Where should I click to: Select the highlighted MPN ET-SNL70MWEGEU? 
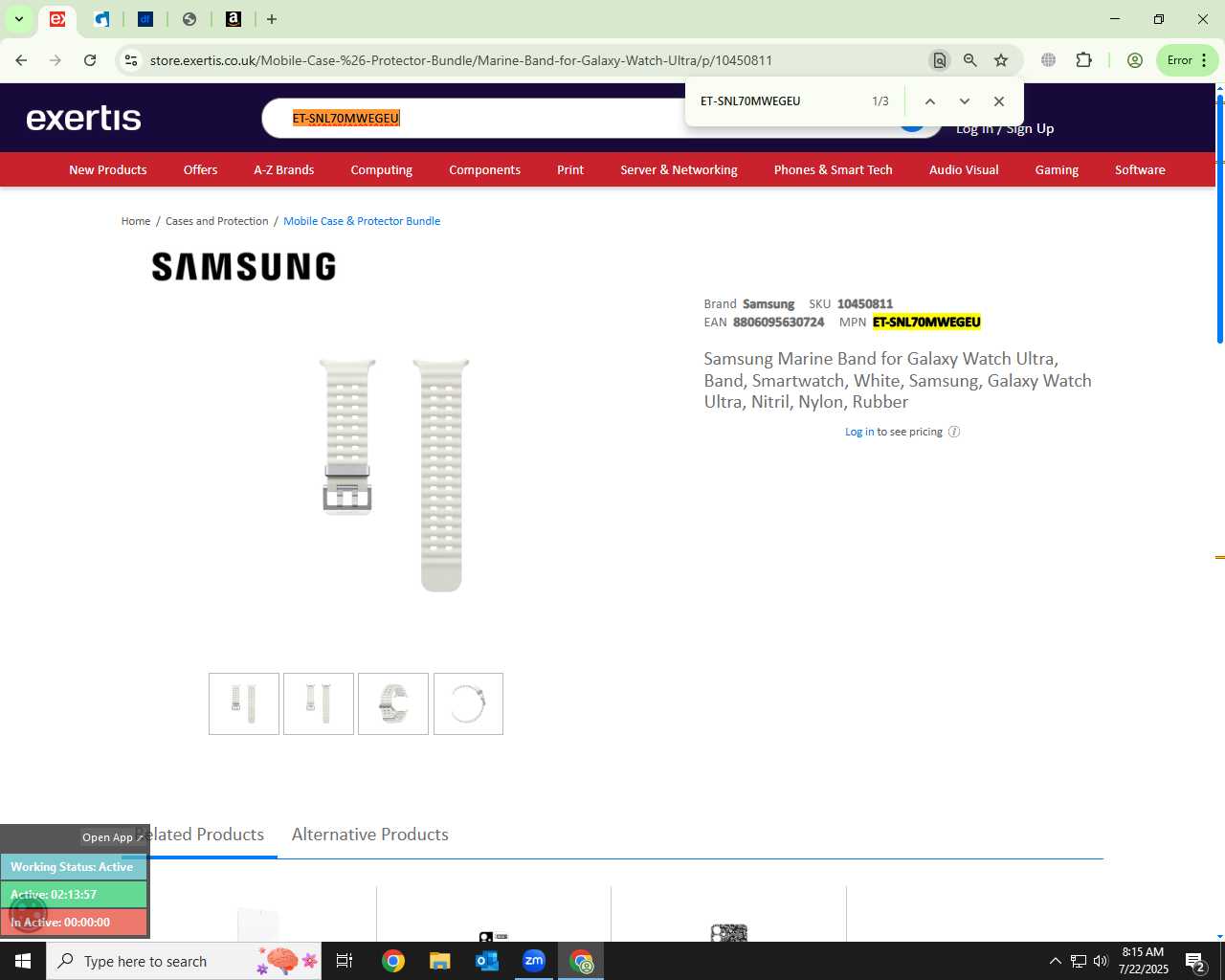click(x=926, y=323)
